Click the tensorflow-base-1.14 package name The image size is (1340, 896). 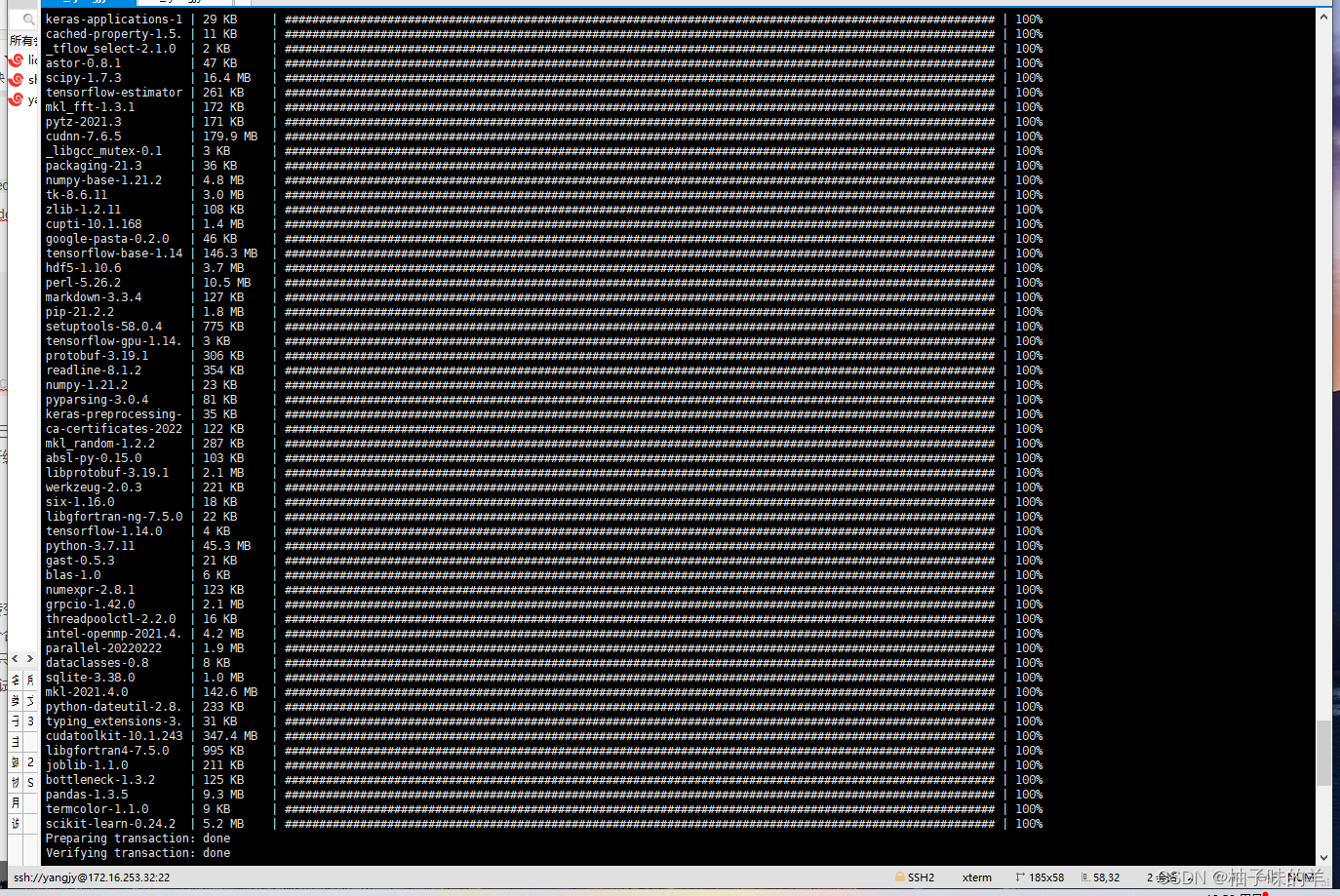coord(114,253)
